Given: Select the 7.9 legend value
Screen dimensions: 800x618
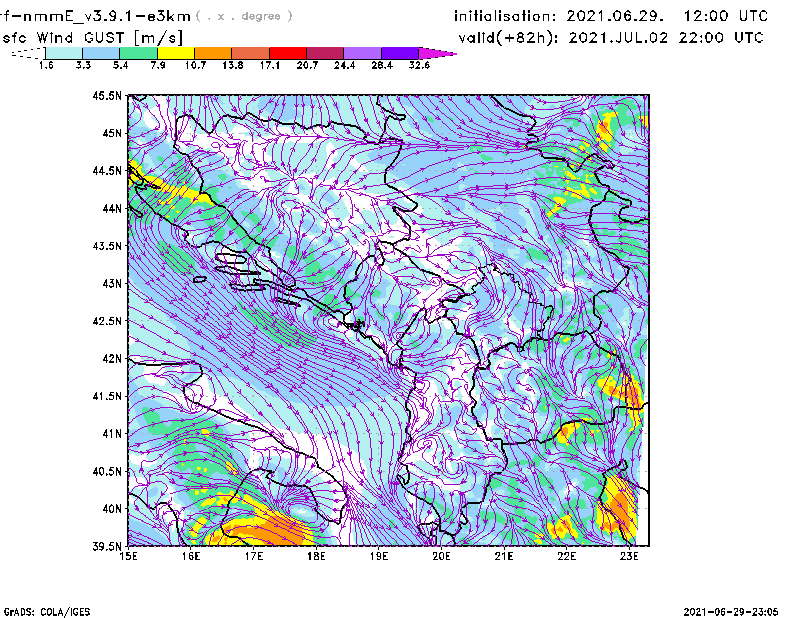Looking at the screenshot, I should tap(158, 65).
